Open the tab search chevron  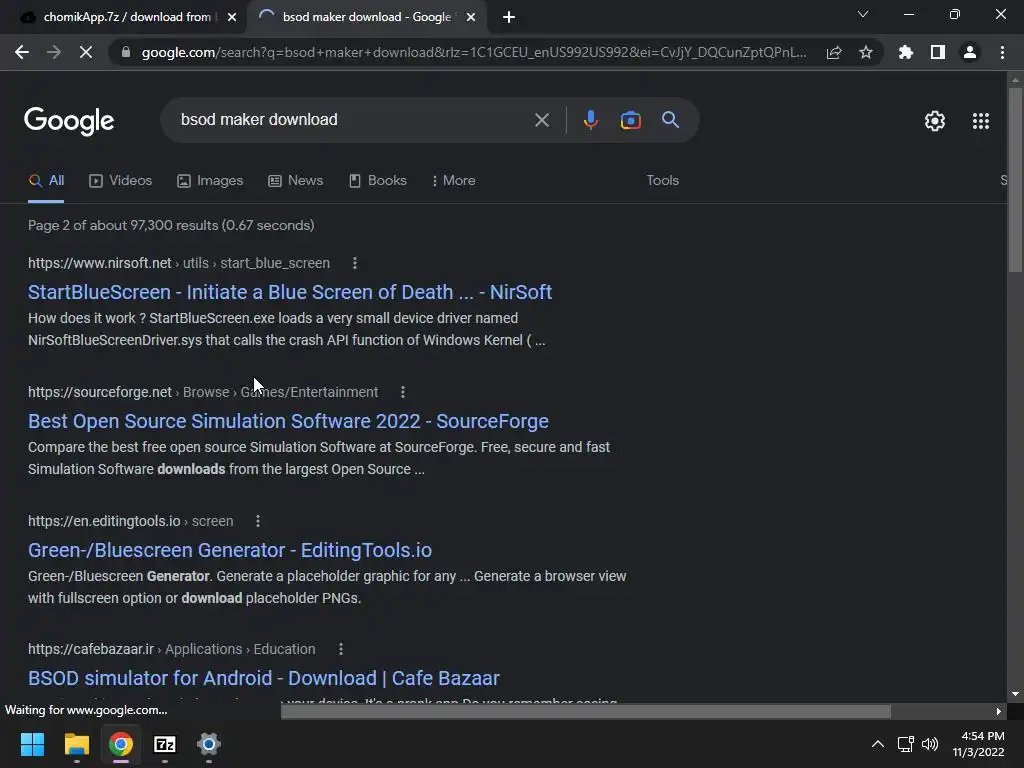pyautogui.click(x=863, y=14)
